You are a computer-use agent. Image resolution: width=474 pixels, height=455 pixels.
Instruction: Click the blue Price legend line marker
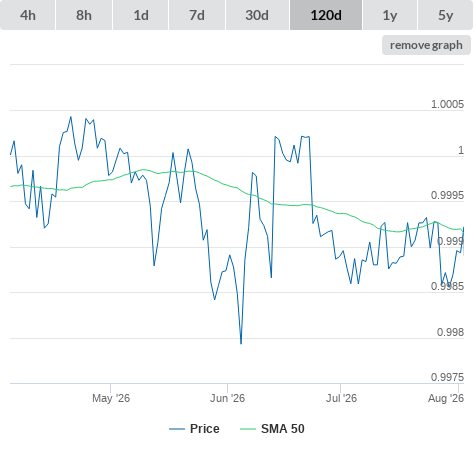point(177,429)
